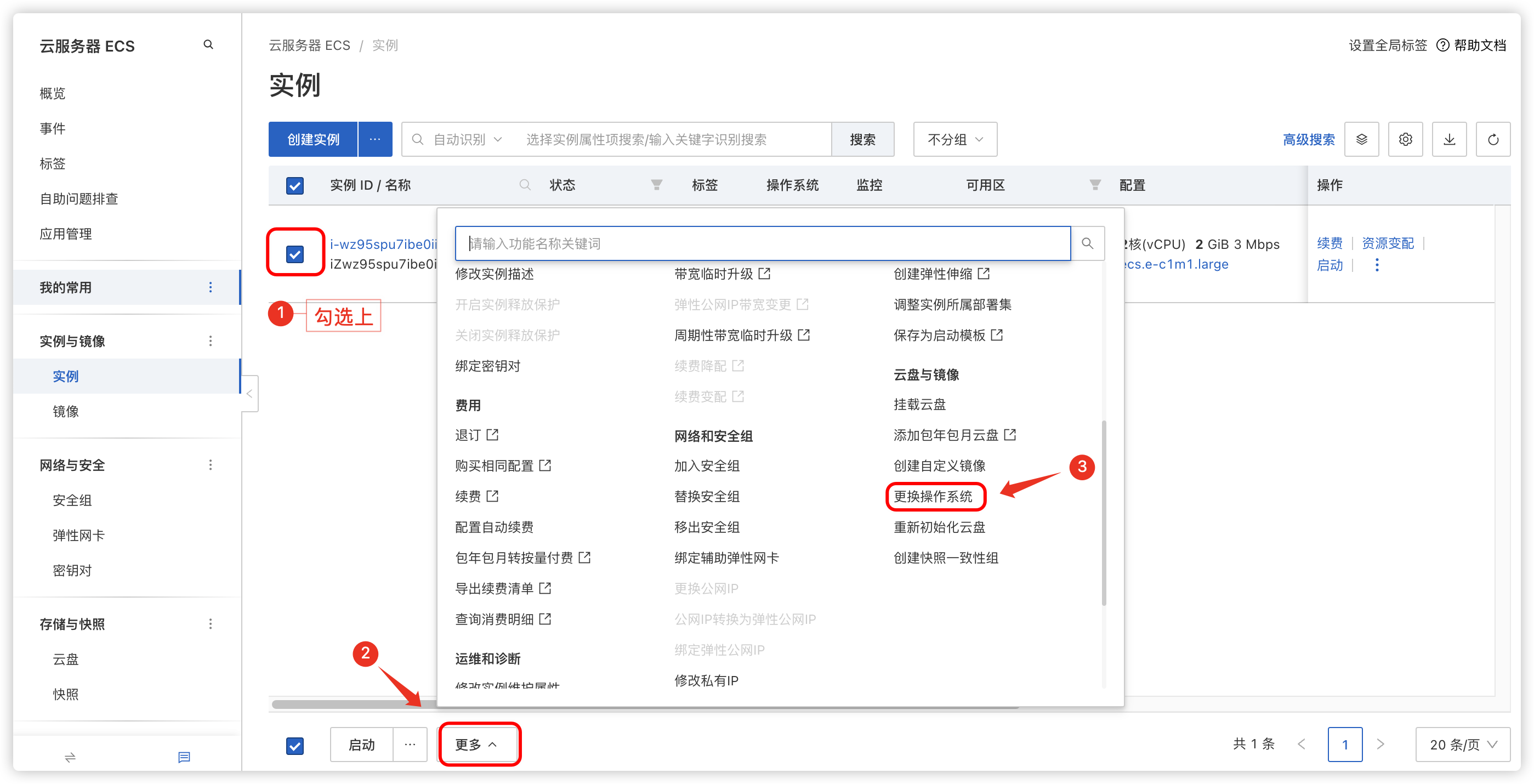Click the function name keyword search field
Viewport: 1534px width, 784px height.
762,243
